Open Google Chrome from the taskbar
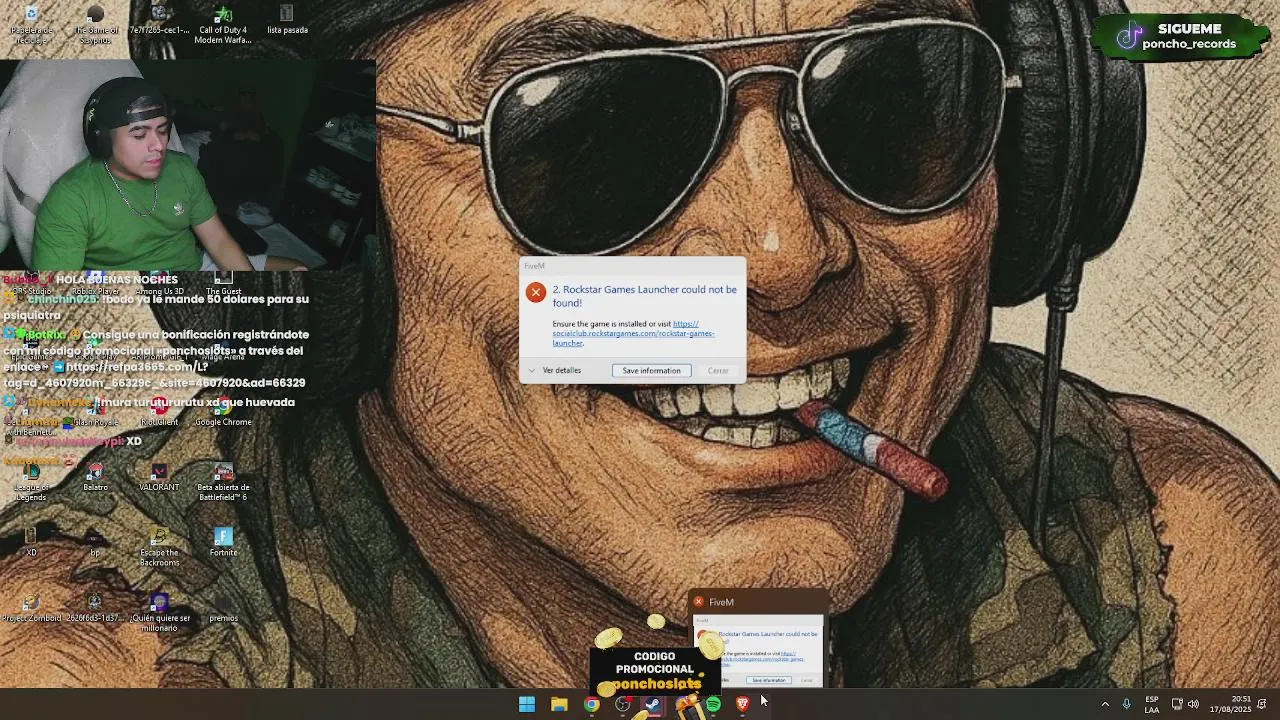This screenshot has width=1280, height=720. 591,704
